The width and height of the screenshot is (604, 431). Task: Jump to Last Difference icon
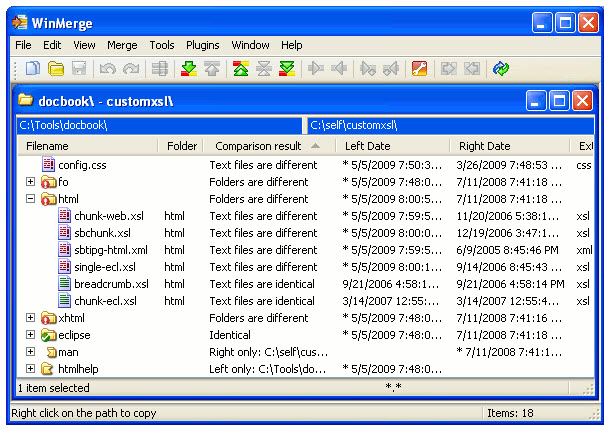pyautogui.click(x=287, y=69)
